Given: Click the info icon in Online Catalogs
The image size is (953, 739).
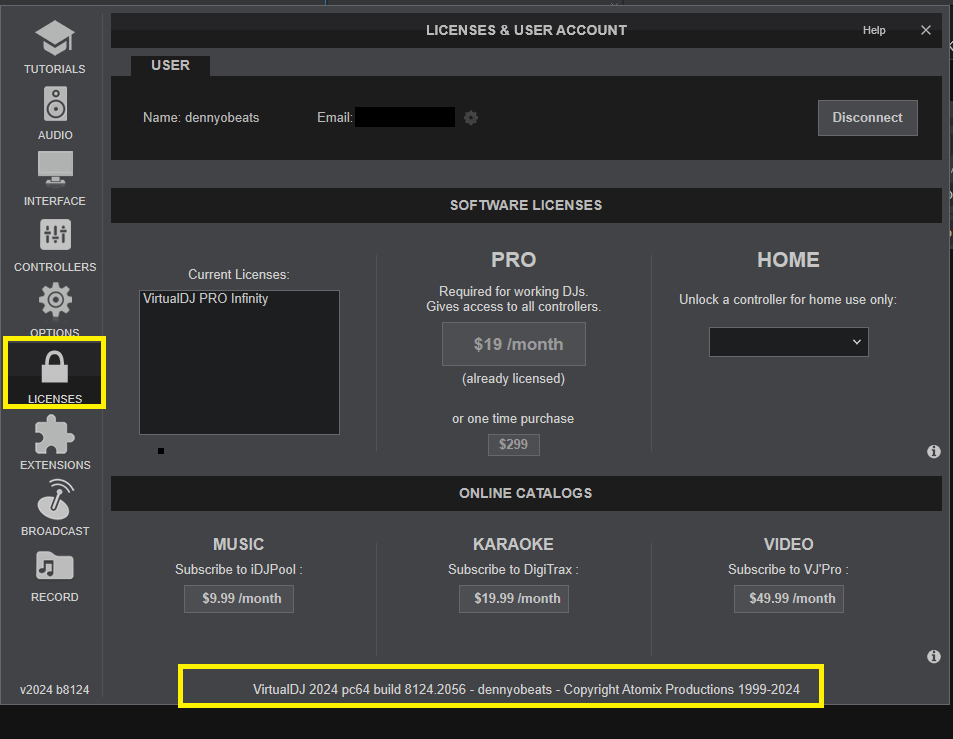Looking at the screenshot, I should tap(934, 656).
